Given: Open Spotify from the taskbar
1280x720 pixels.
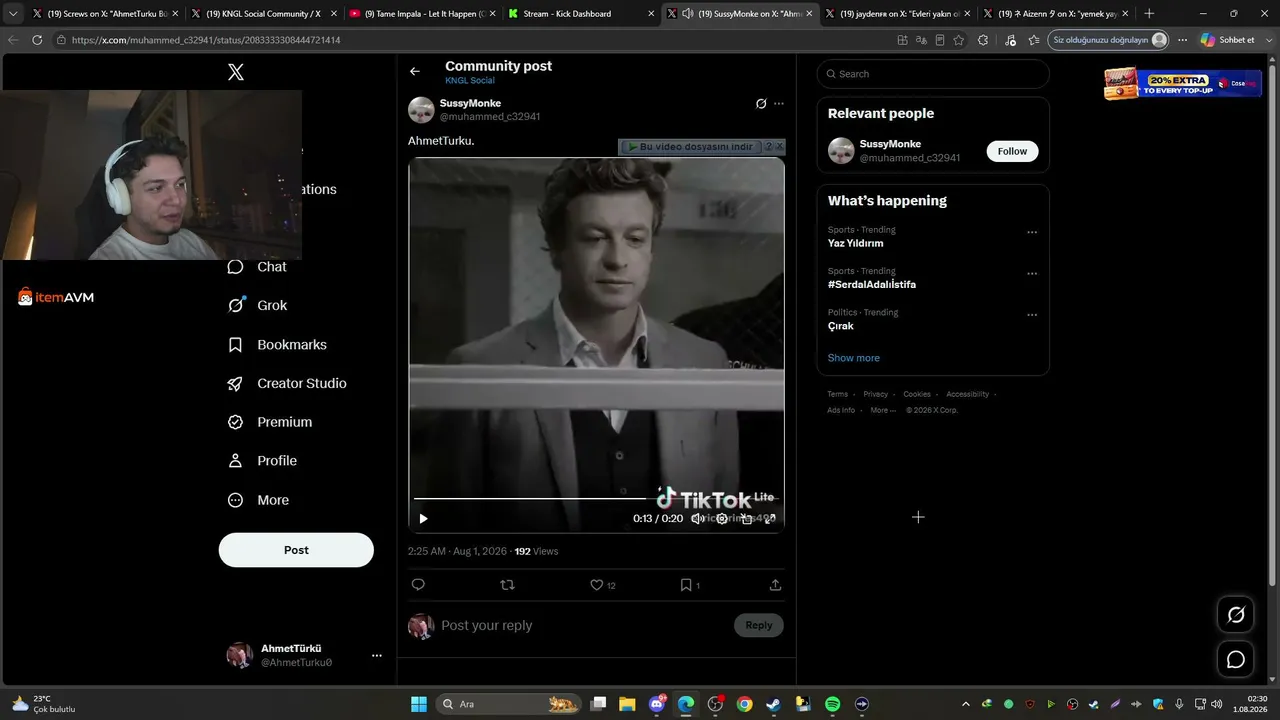Looking at the screenshot, I should pyautogui.click(x=833, y=704).
